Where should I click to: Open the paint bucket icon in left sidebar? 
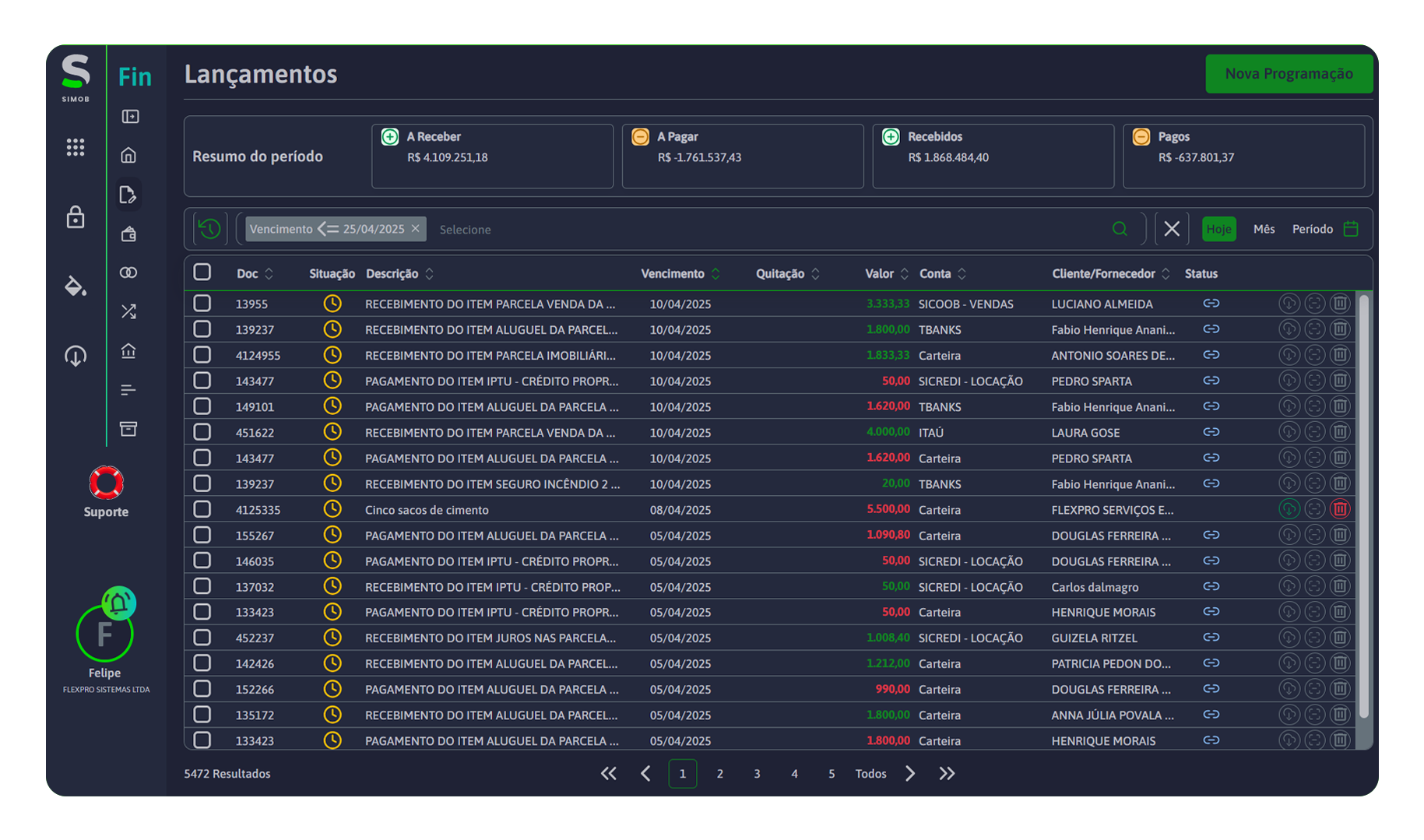[76, 286]
